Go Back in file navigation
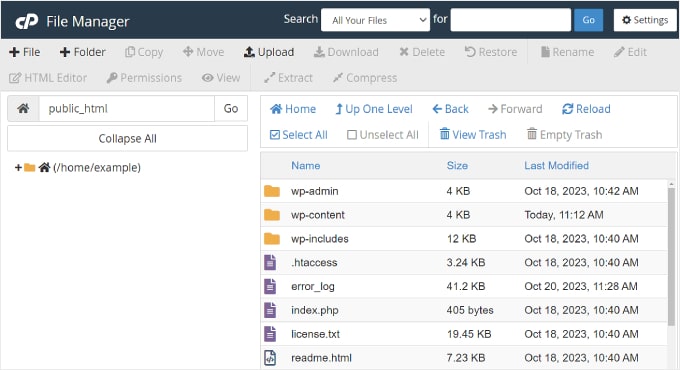 point(450,109)
